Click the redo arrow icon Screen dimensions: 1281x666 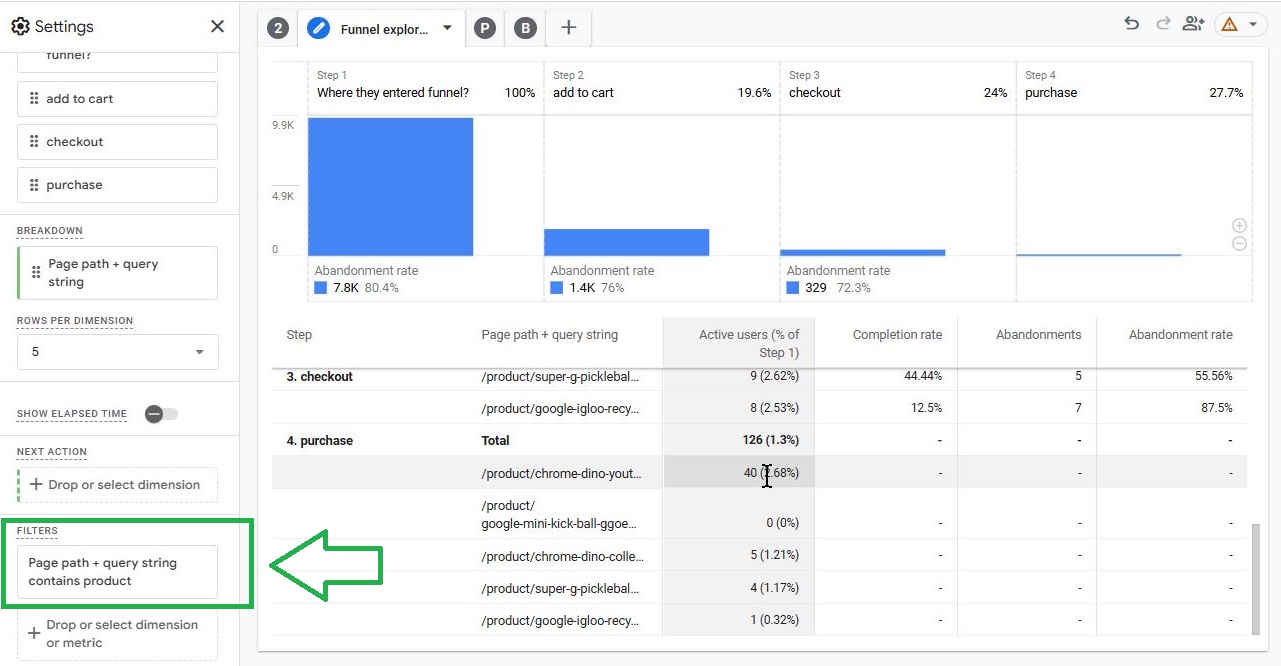(1162, 24)
